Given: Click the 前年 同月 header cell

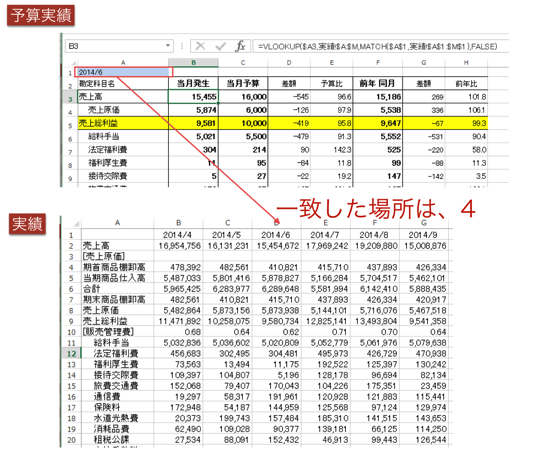Looking at the screenshot, I should point(377,84).
